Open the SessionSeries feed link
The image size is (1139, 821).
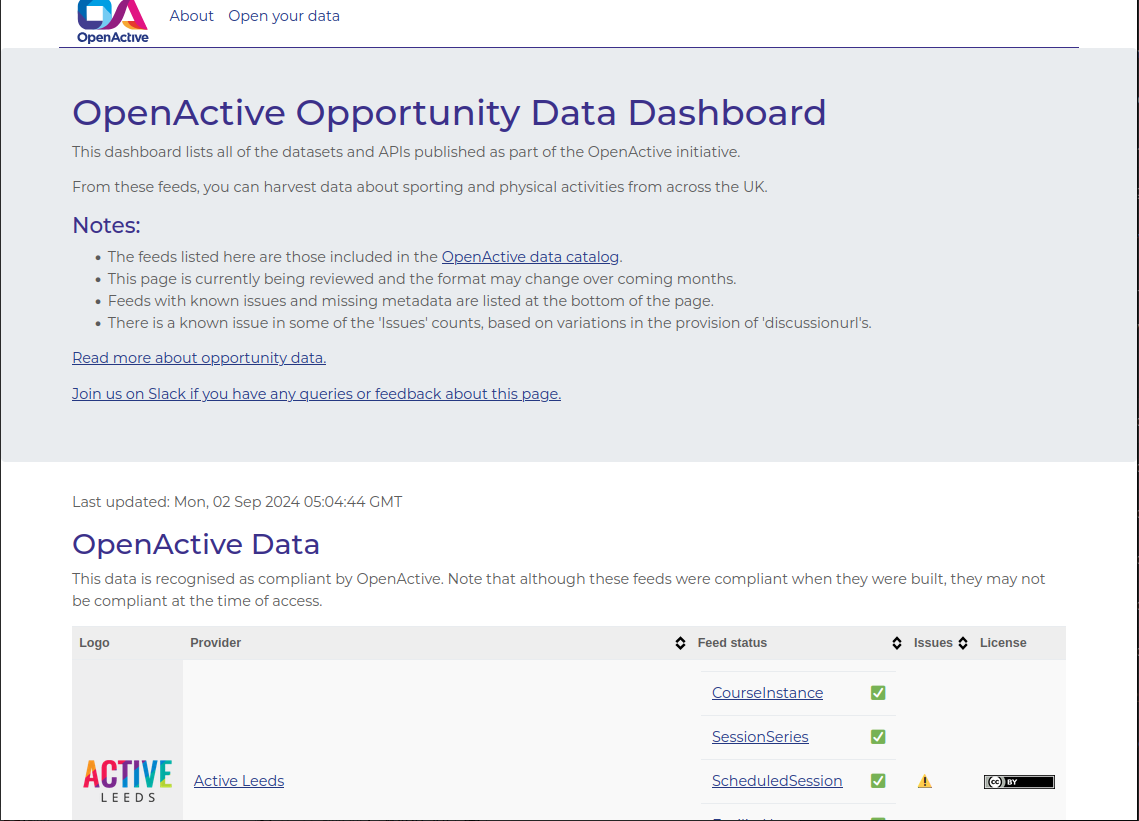(x=760, y=737)
